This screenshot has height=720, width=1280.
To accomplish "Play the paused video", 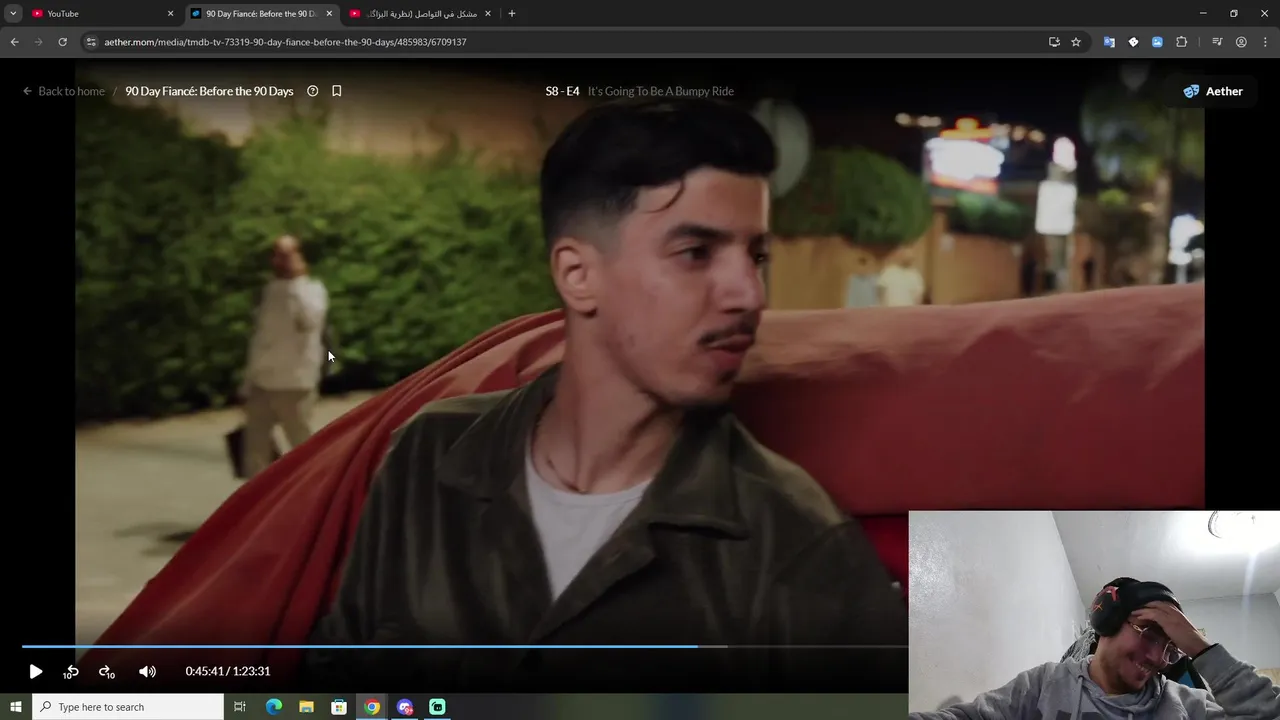I will click(x=36, y=672).
